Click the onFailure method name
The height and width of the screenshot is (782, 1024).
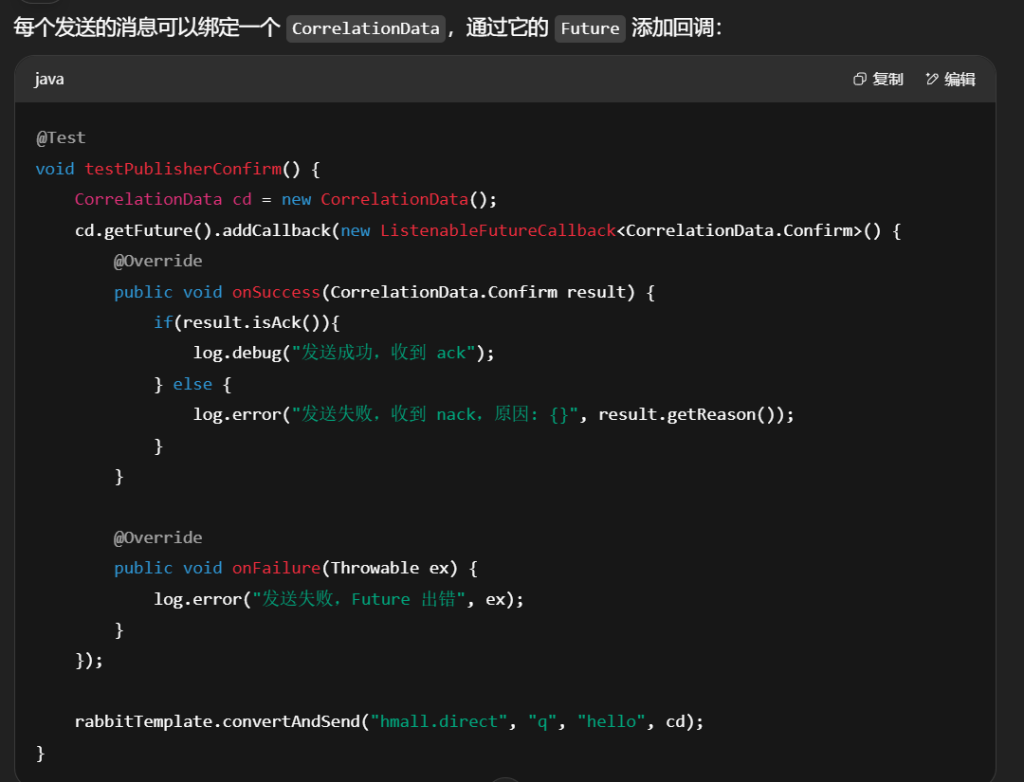tap(275, 568)
